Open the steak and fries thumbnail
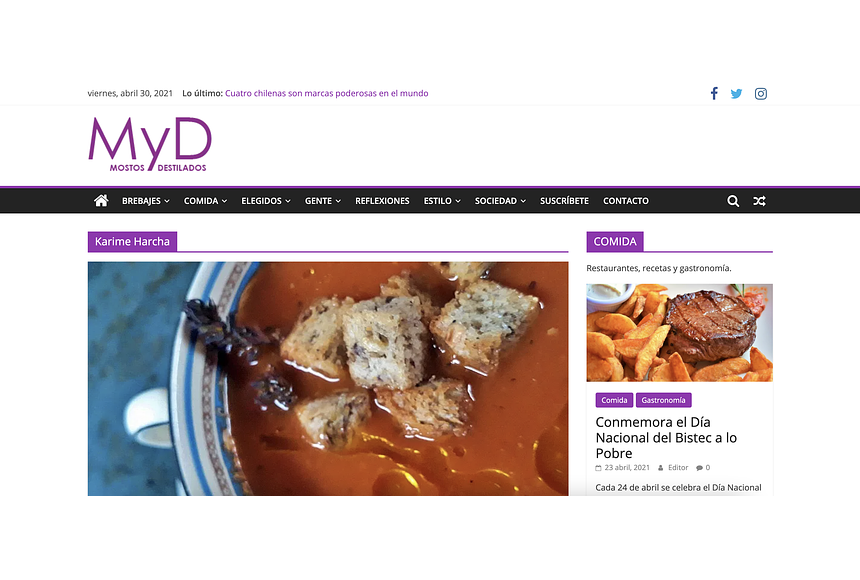This screenshot has height=580, width=860. 680,333
